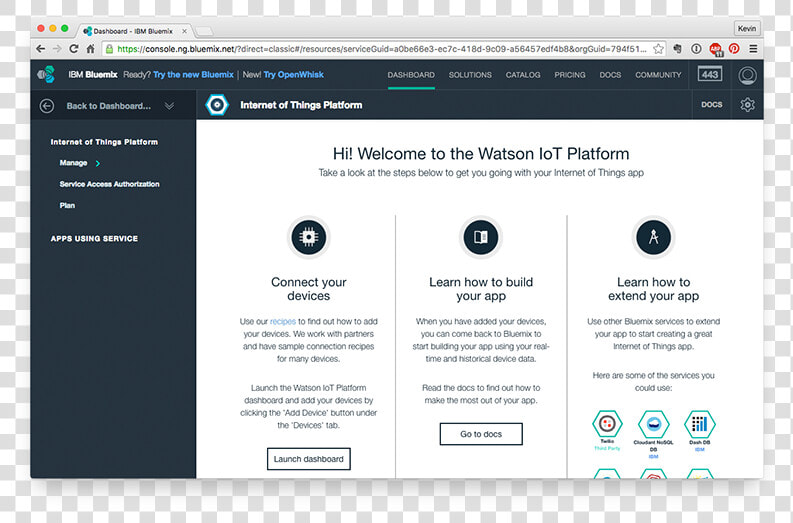Click Back to Dashboard... text
Screen dimensions: 793x523
pyautogui.click(x=109, y=106)
